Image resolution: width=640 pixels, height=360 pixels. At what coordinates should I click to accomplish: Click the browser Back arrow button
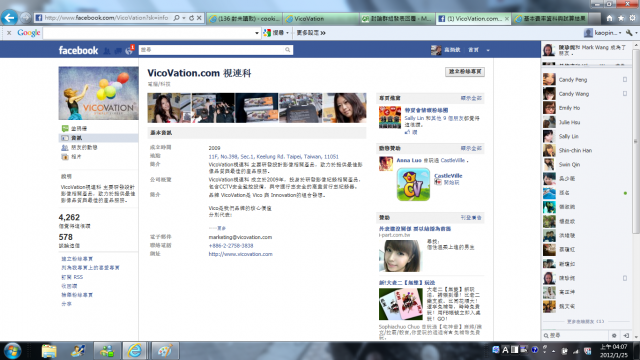pos(9,18)
